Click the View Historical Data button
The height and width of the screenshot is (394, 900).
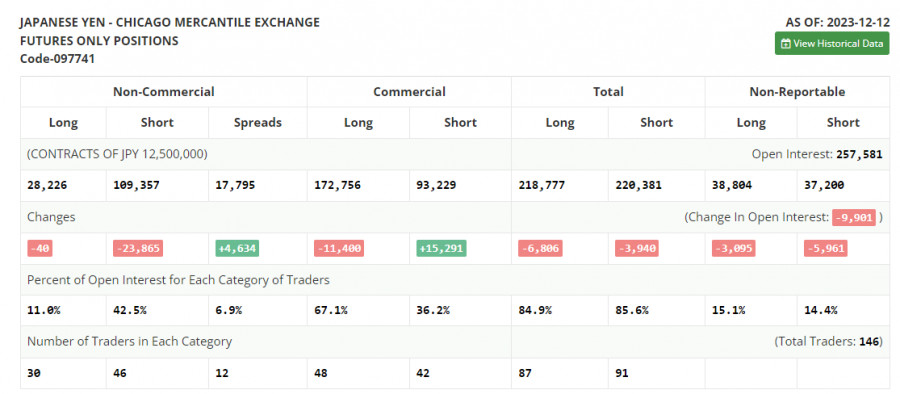[832, 44]
